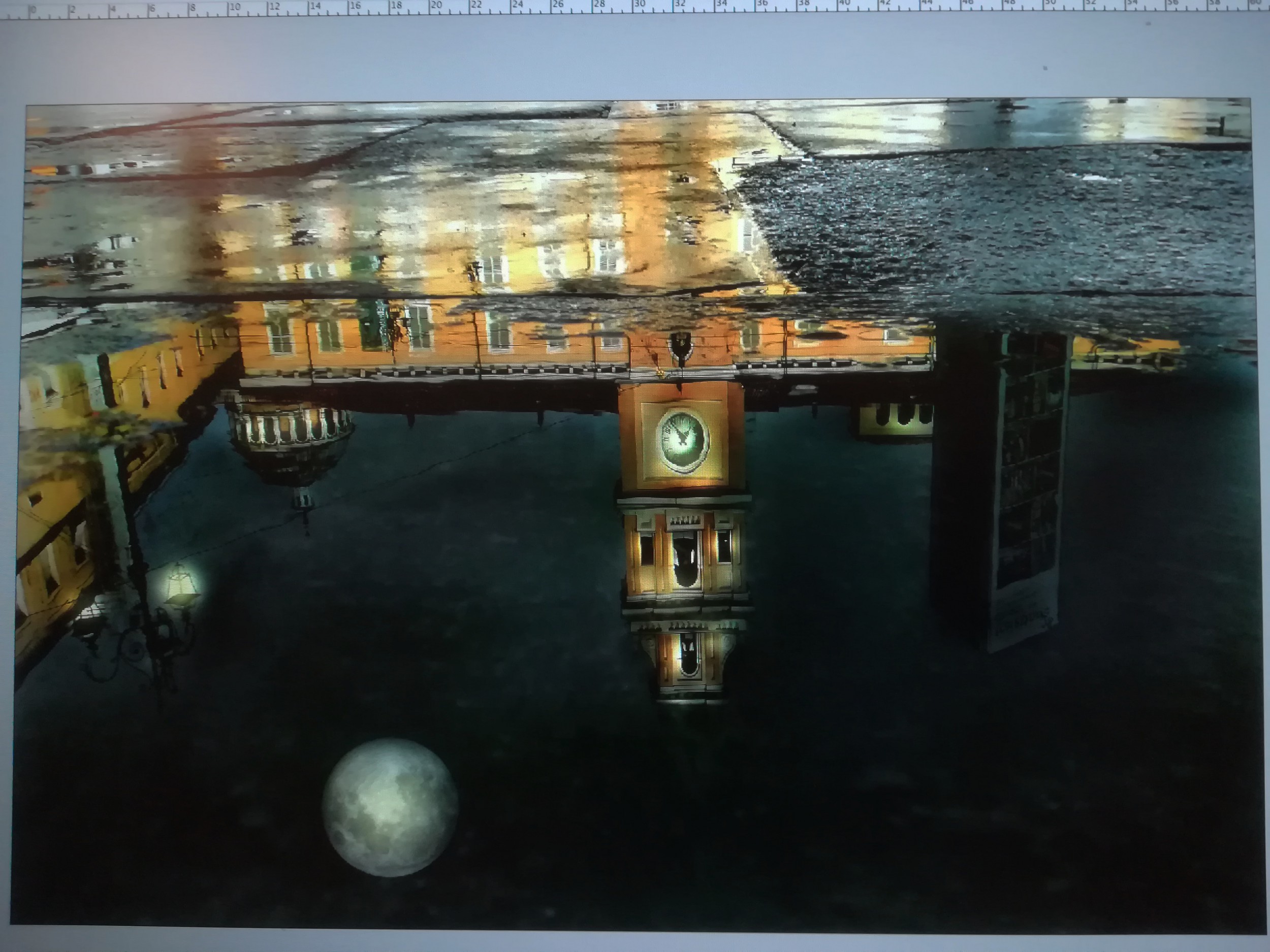Click the ruler mark labeled 30

[639, 5]
